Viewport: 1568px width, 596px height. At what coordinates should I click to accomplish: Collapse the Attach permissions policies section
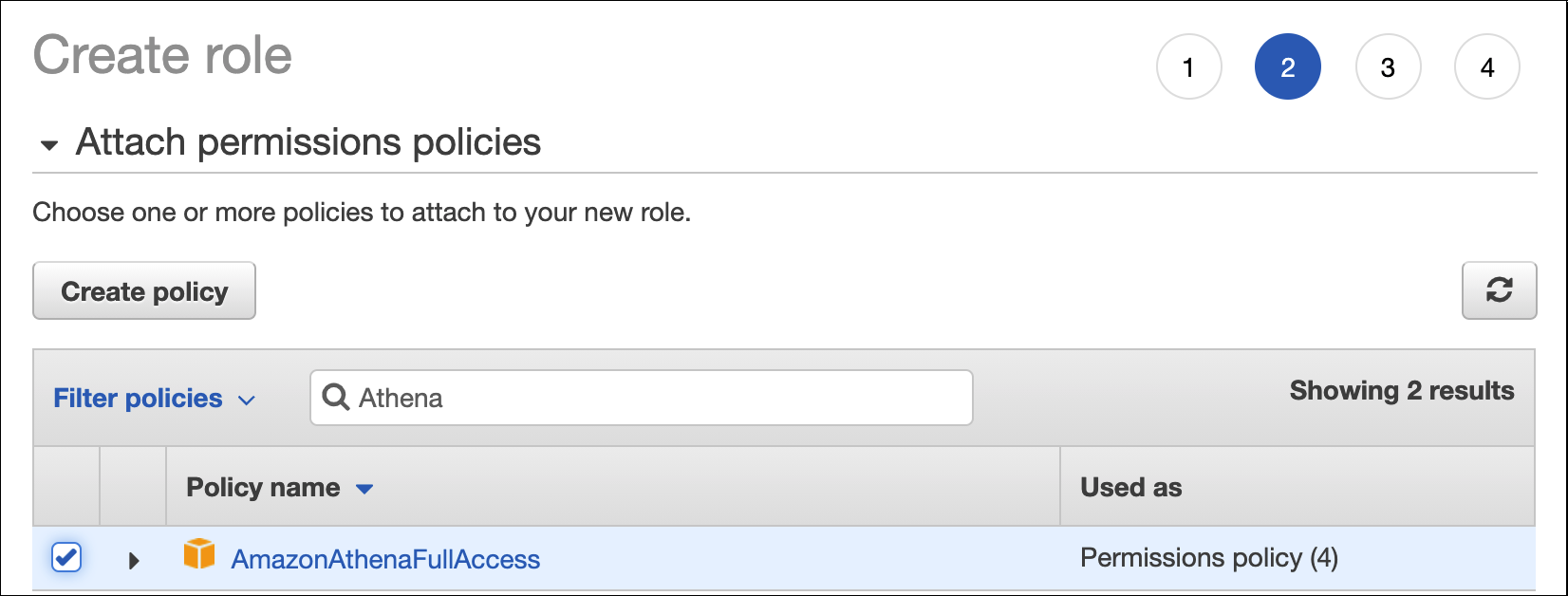[49, 145]
